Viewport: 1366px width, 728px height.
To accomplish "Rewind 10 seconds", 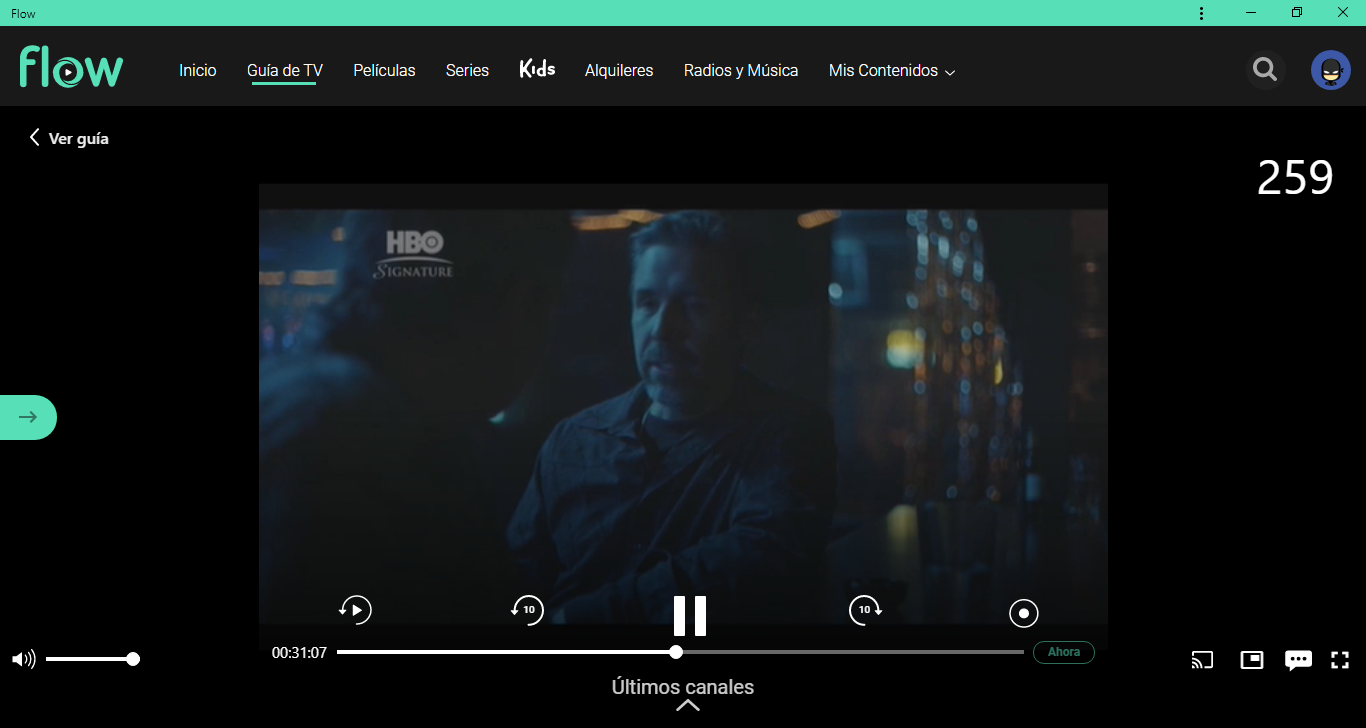I will [x=527, y=609].
